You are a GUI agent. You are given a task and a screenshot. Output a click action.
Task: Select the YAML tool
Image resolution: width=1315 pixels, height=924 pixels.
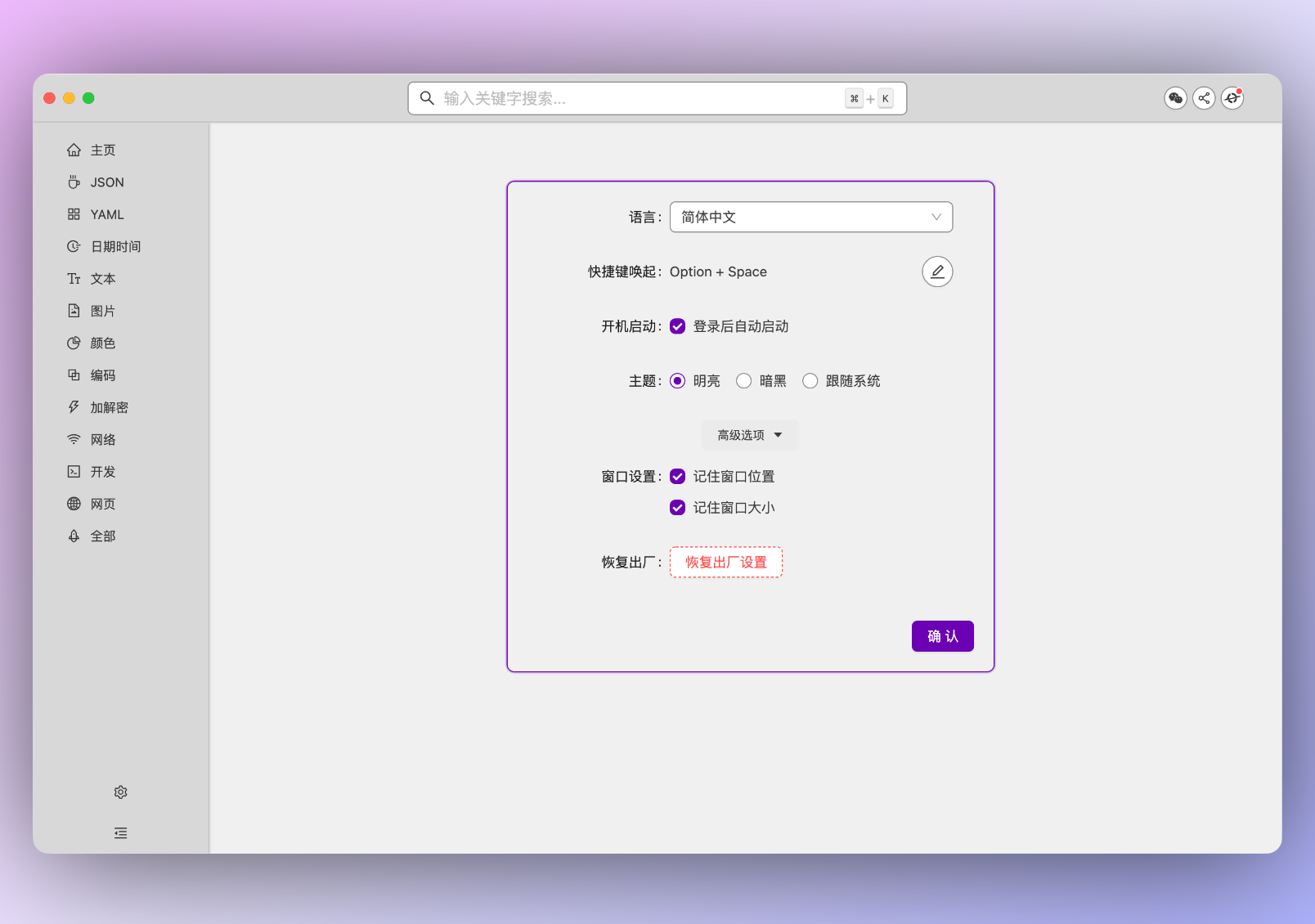[x=106, y=214]
